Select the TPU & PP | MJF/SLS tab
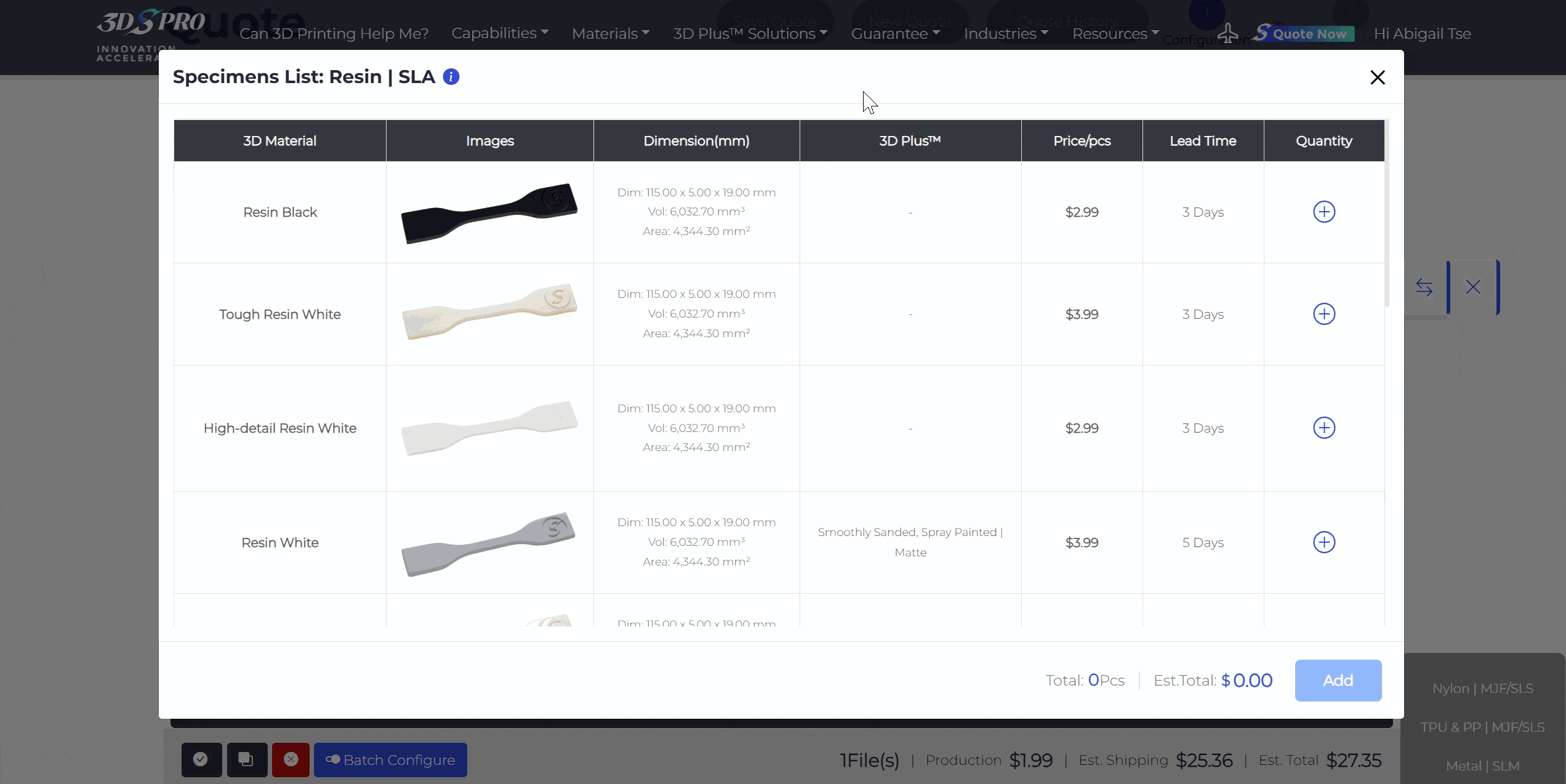Viewport: 1566px width, 784px height. (1482, 727)
